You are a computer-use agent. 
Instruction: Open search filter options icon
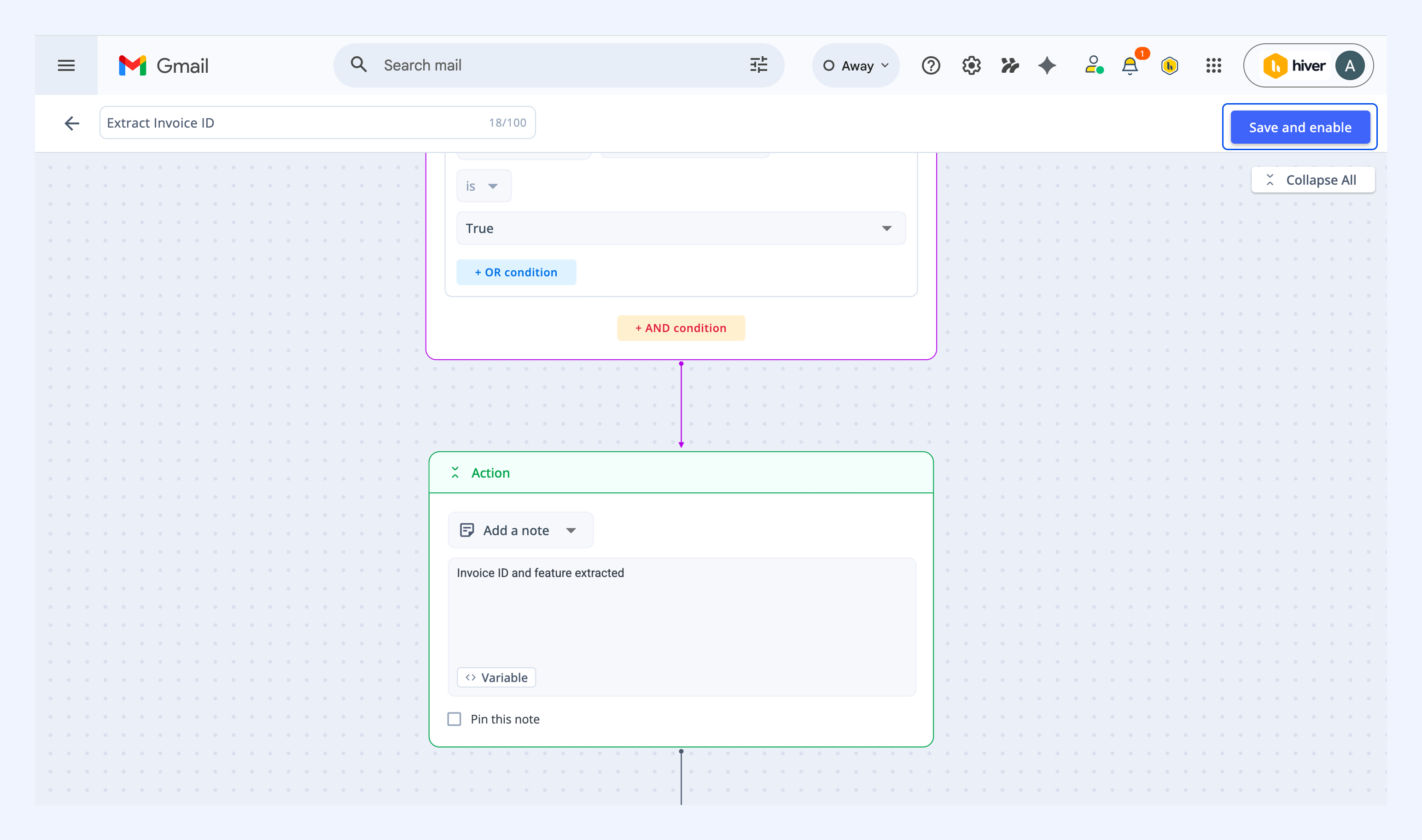click(x=759, y=65)
